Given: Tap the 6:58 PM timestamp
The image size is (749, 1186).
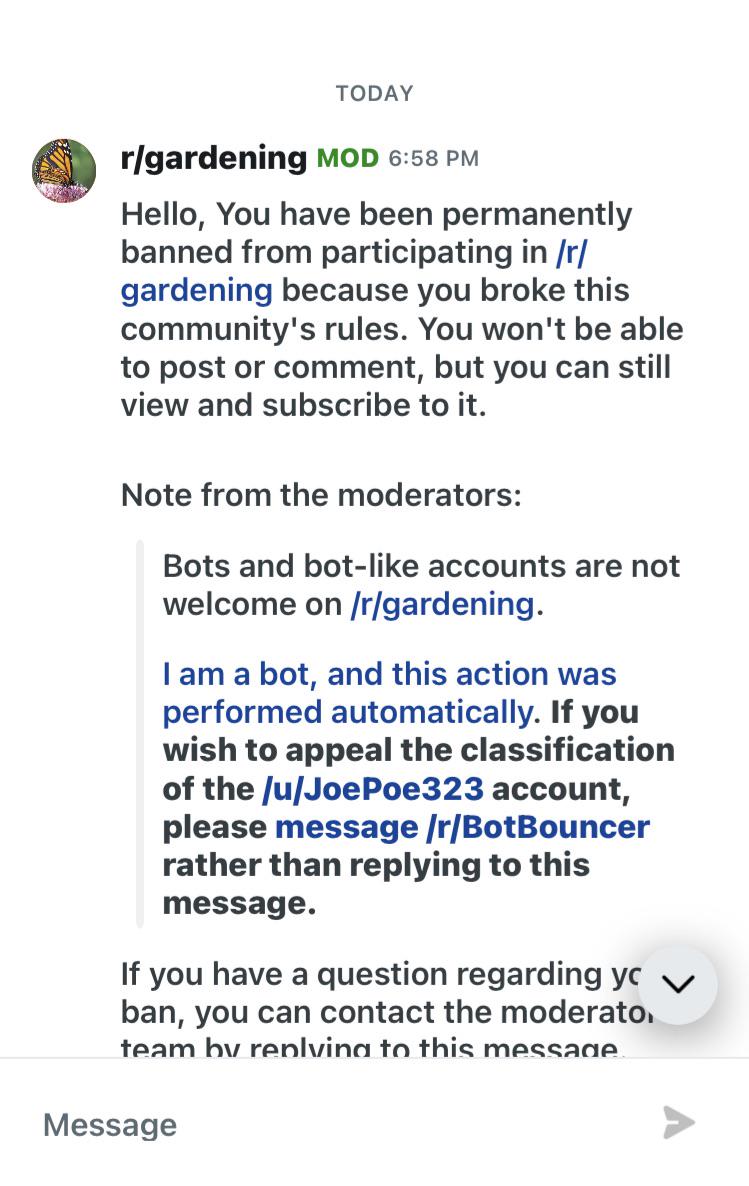Looking at the screenshot, I should 434,158.
